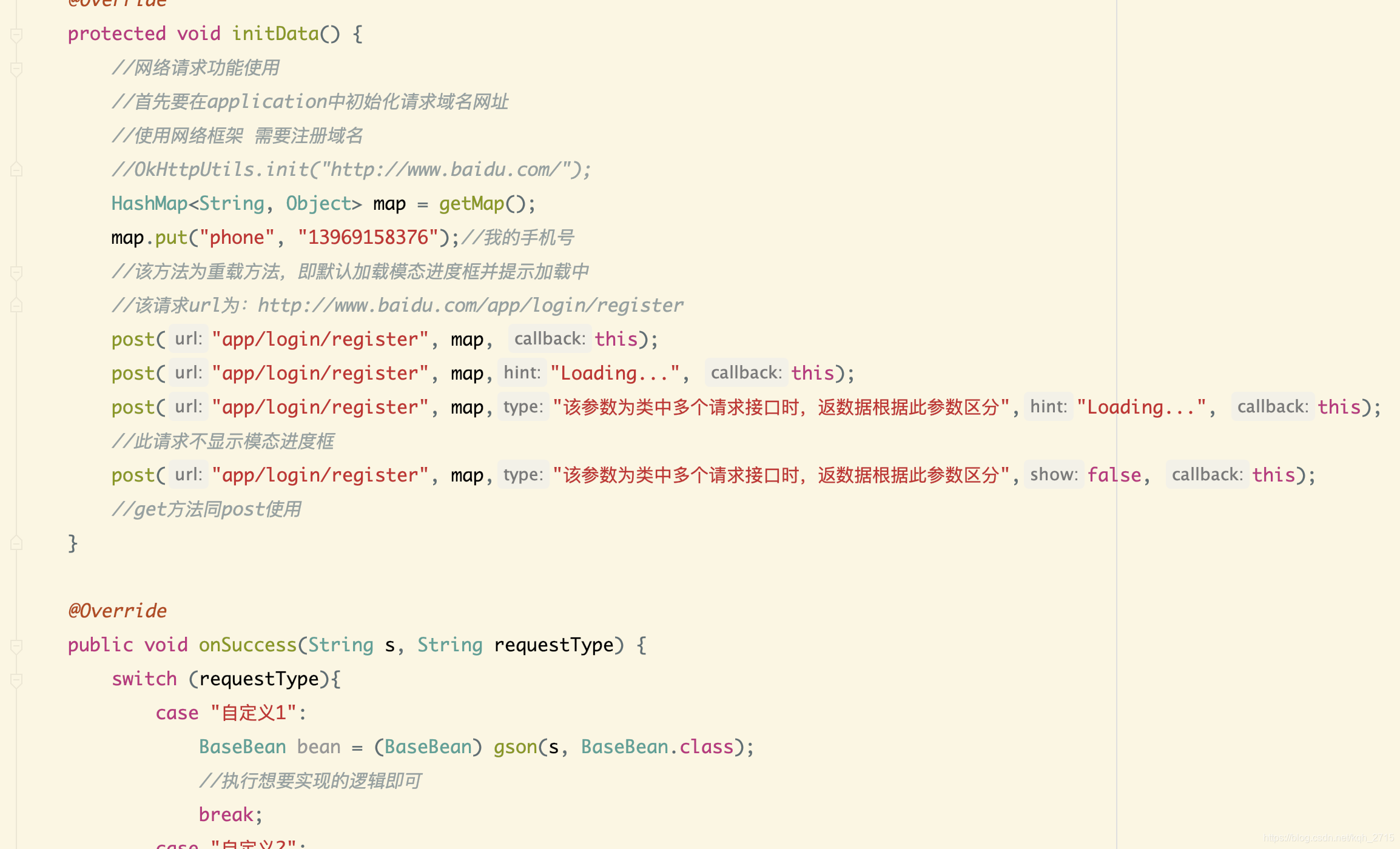Fold comment block starting at 该方法为重载方法
The image size is (1400, 849).
(x=16, y=272)
